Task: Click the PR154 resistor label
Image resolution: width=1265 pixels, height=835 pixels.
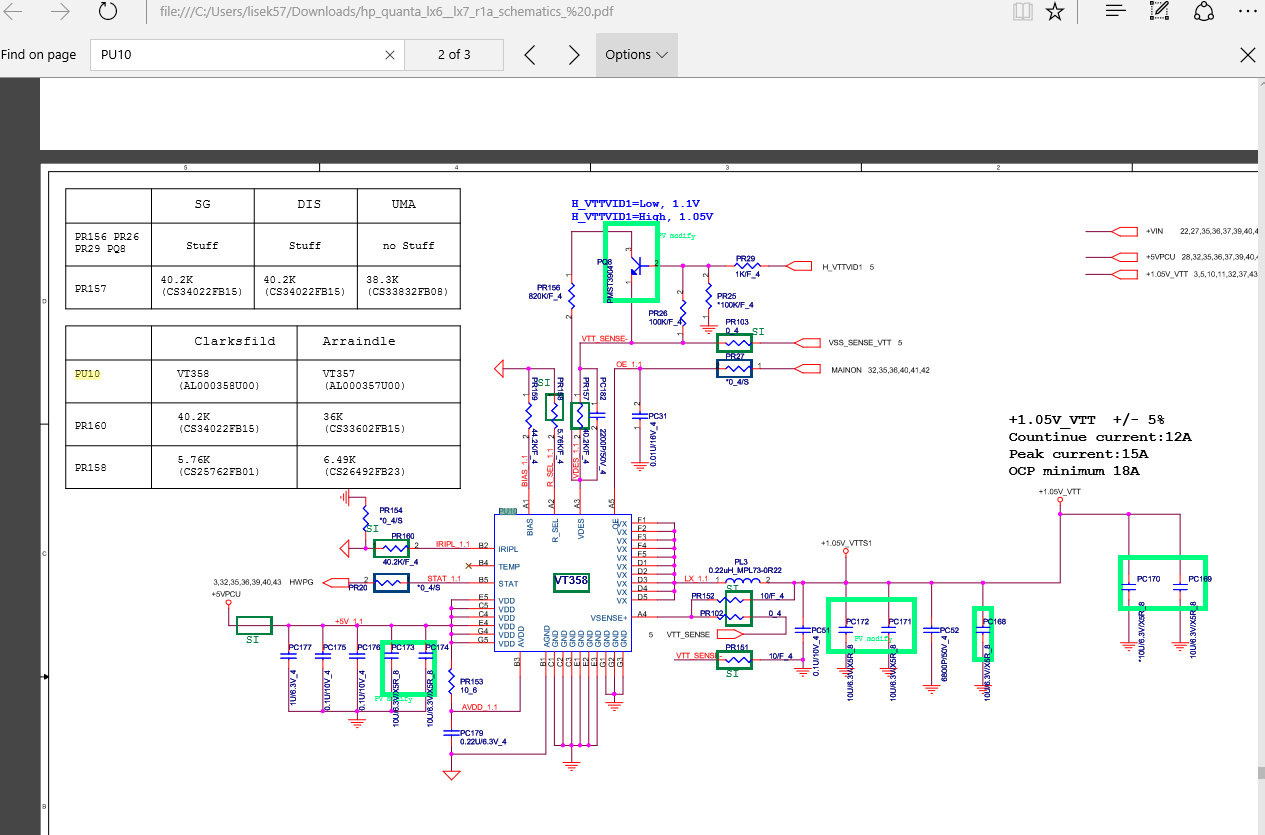Action: point(390,510)
